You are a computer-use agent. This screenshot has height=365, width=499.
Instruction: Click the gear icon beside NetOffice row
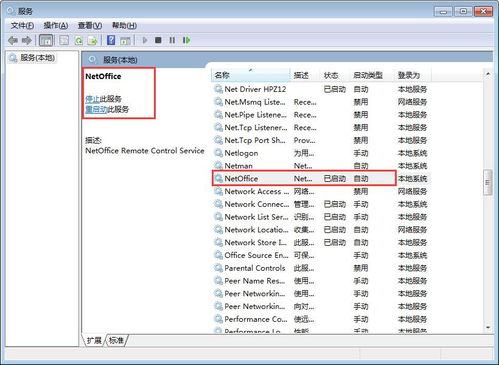(218, 178)
